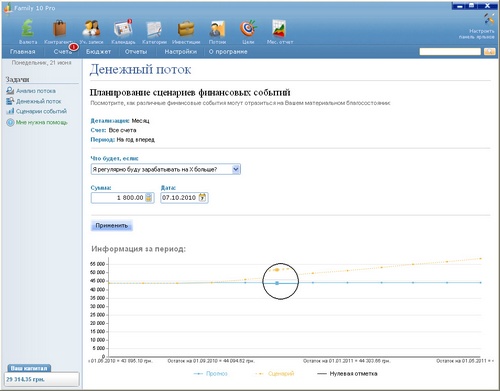Screen dimensions: 500x391
Task: Open the О программе menu
Action: 228,52
